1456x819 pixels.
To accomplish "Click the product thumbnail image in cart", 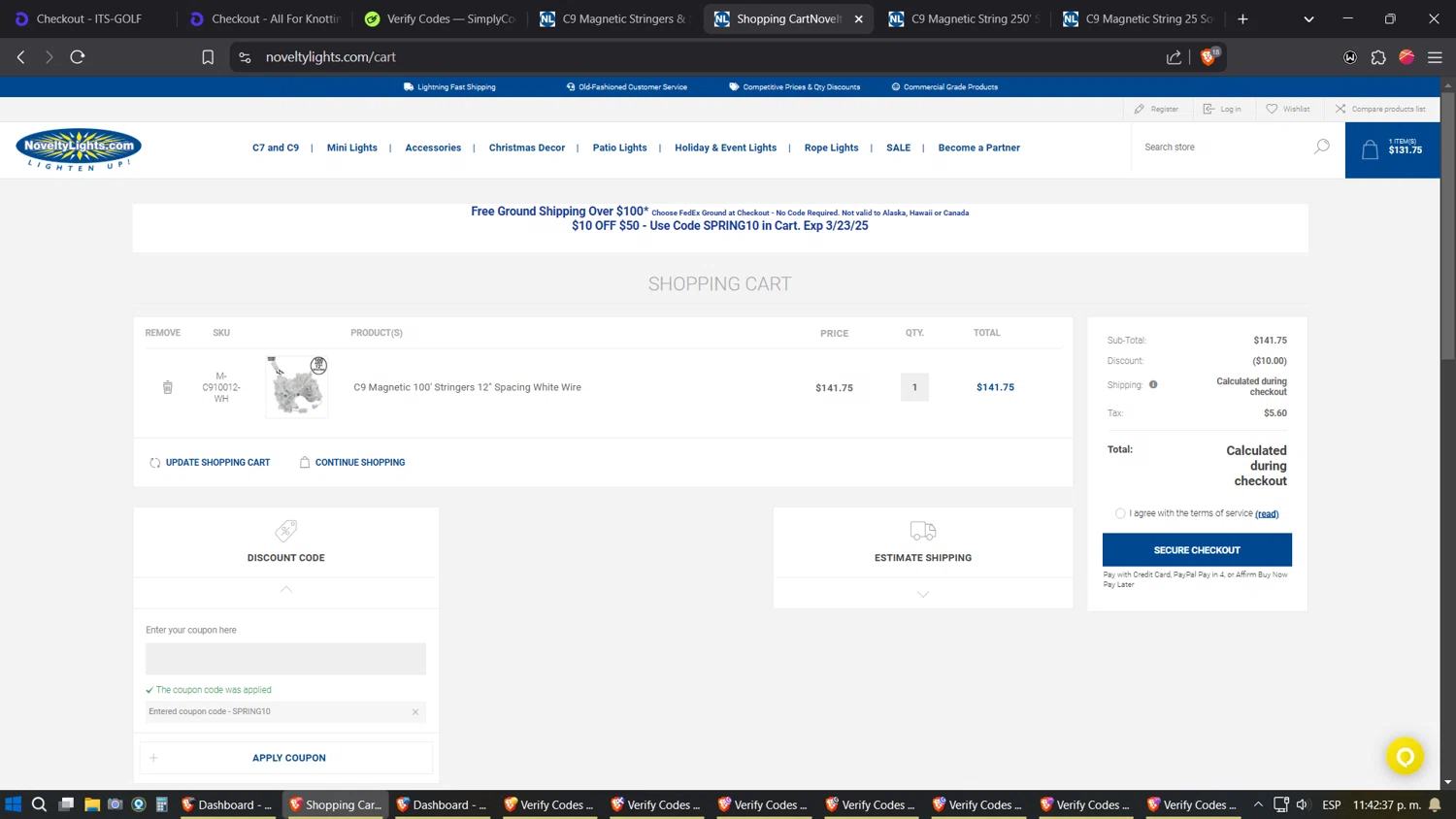I will pos(297,386).
